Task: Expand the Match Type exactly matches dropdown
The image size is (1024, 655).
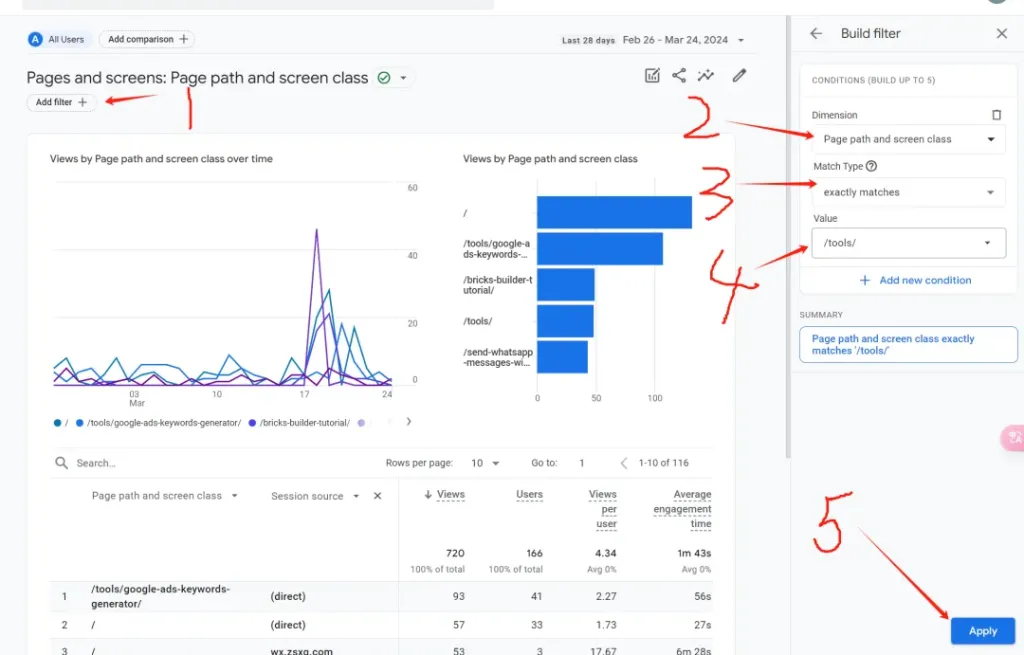Action: (x=908, y=192)
